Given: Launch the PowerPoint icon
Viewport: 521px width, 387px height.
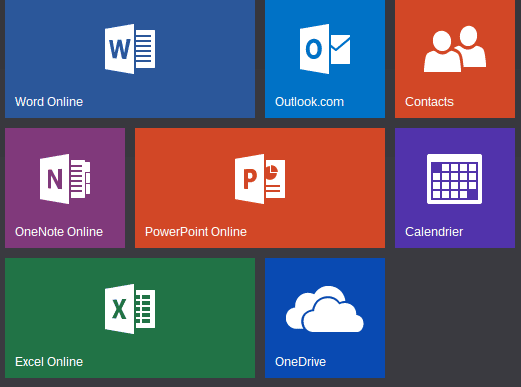Looking at the screenshot, I should [x=260, y=179].
